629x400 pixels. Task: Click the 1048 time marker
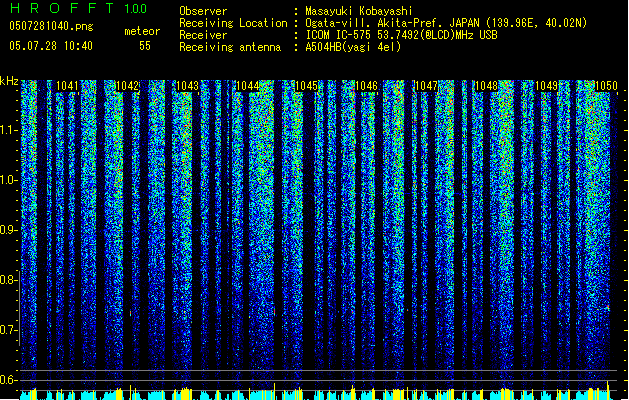[x=486, y=86]
